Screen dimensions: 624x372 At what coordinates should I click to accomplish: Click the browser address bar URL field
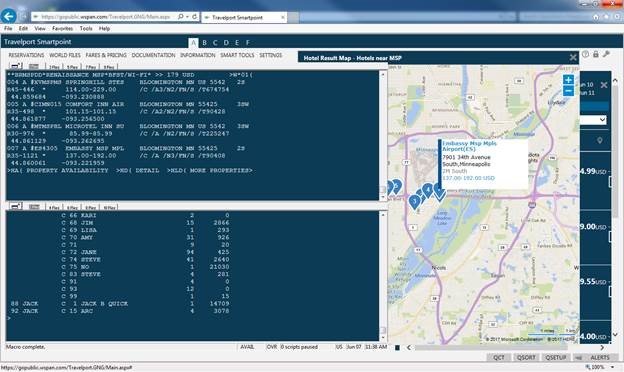coord(105,17)
